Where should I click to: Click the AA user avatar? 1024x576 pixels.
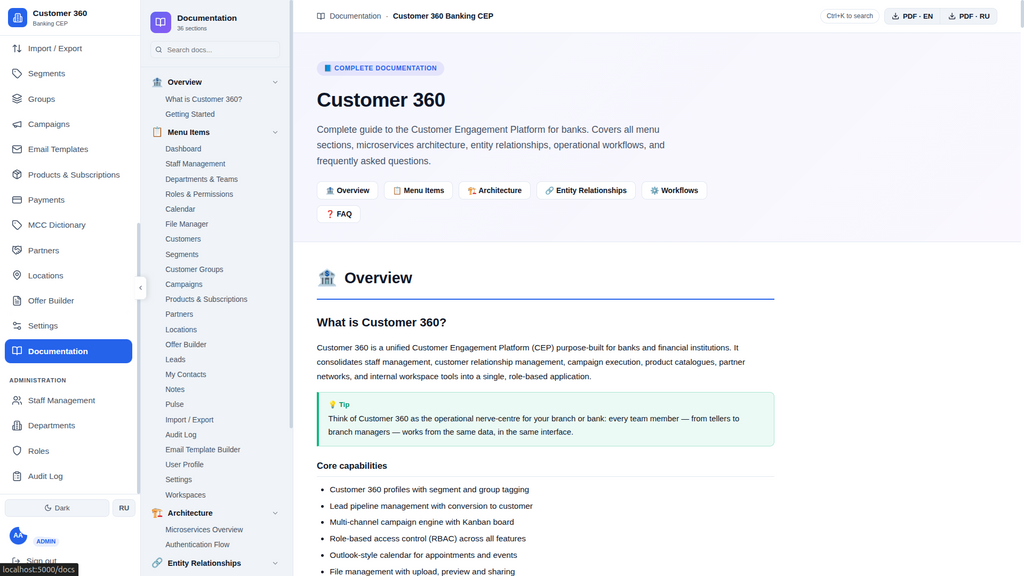tap(18, 536)
